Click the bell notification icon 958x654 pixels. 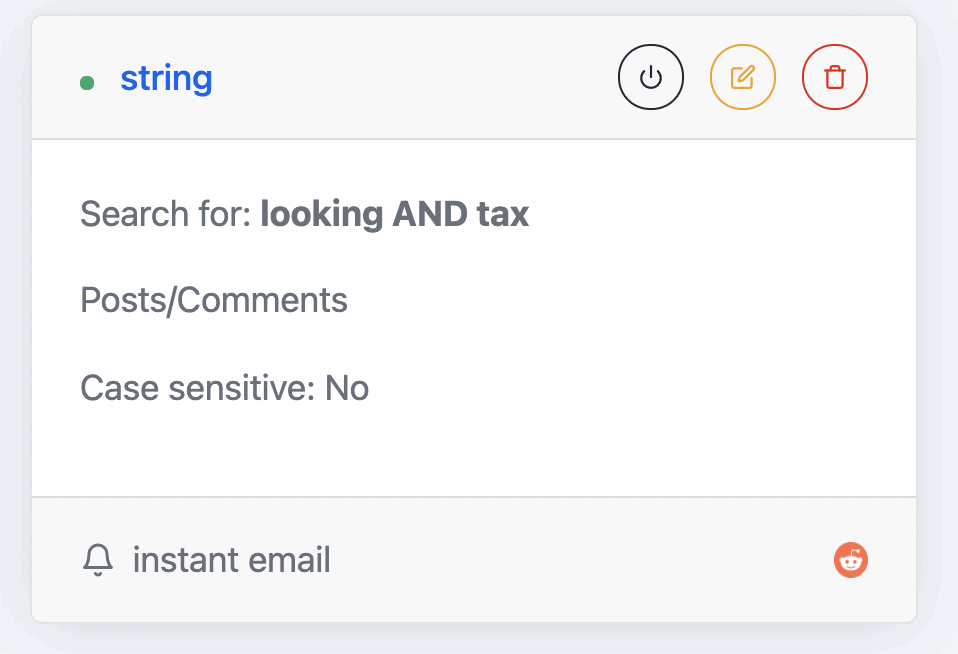click(x=98, y=560)
